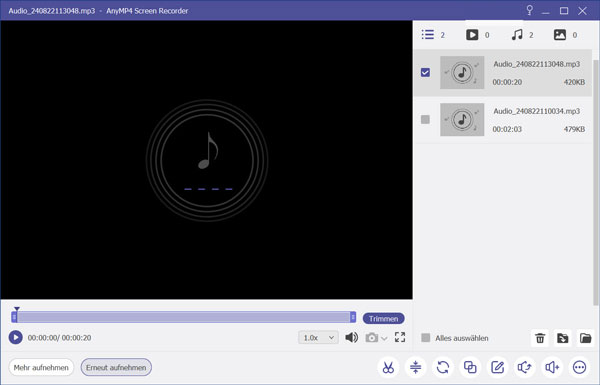600x385 pixels.
Task: Open the file merger tool
Action: tap(470, 367)
